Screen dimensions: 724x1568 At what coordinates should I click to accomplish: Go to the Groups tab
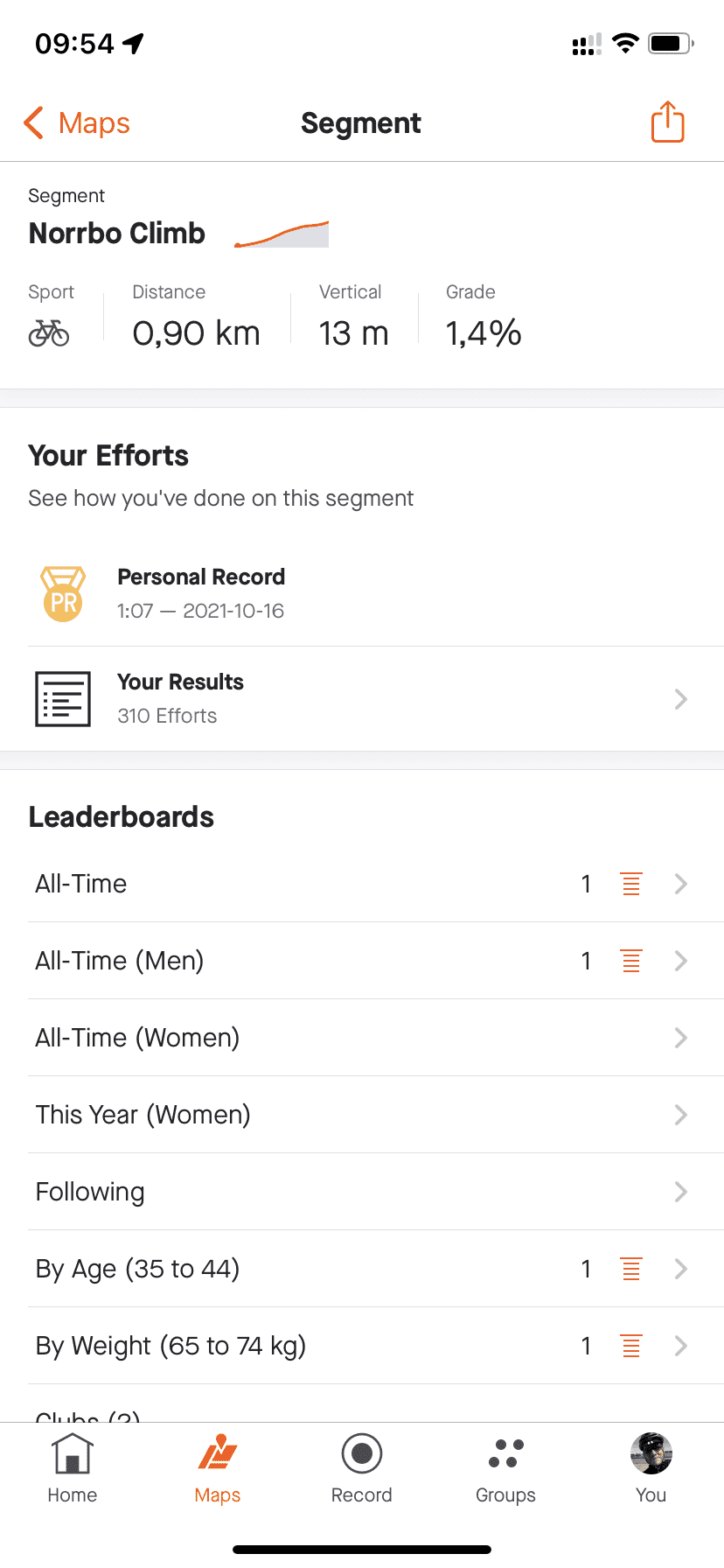505,1469
